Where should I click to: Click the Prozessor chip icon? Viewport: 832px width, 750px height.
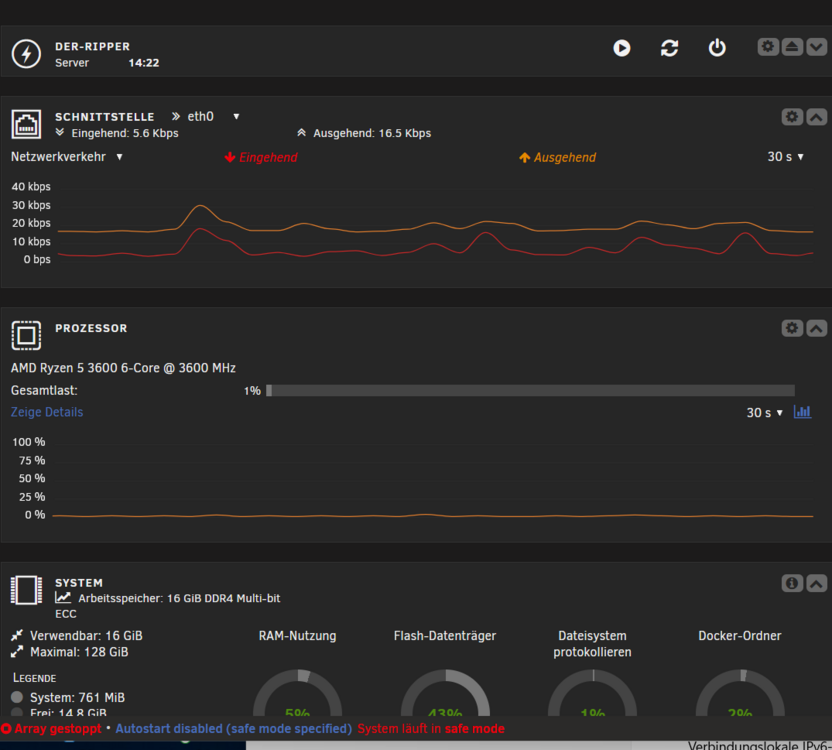click(x=26, y=335)
